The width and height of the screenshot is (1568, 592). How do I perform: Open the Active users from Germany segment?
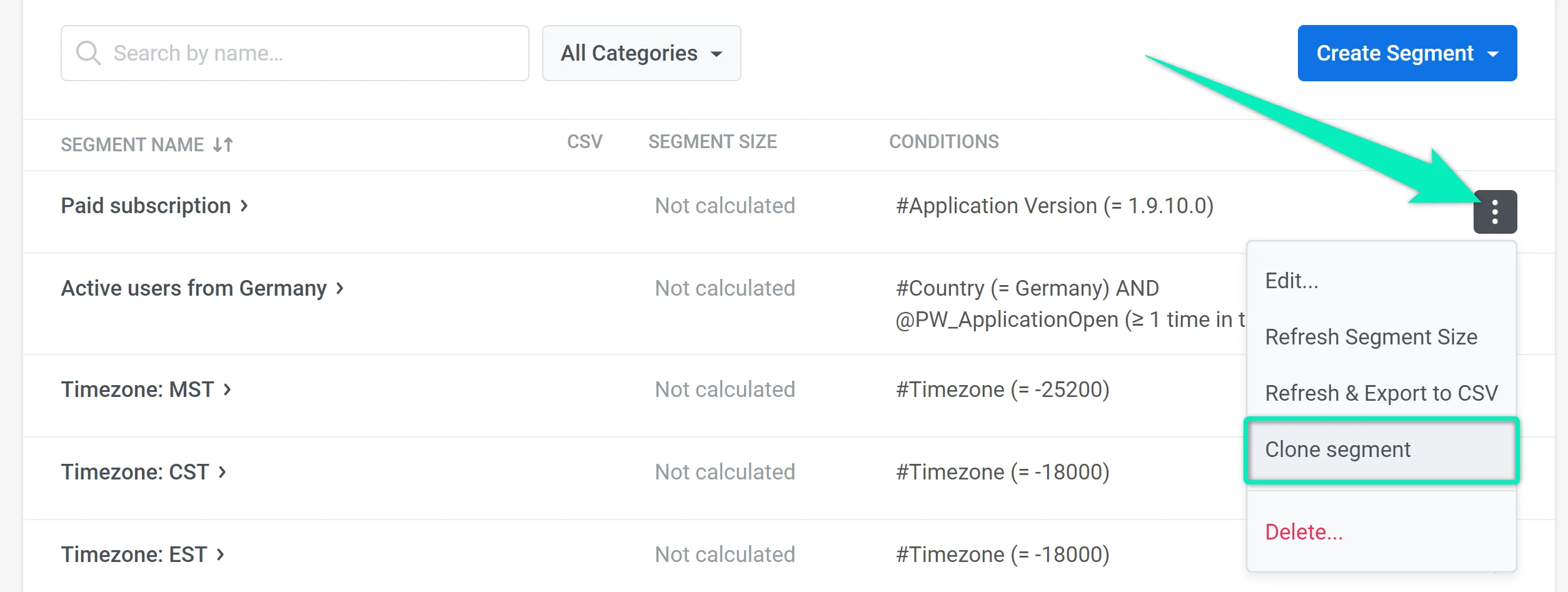(x=194, y=288)
